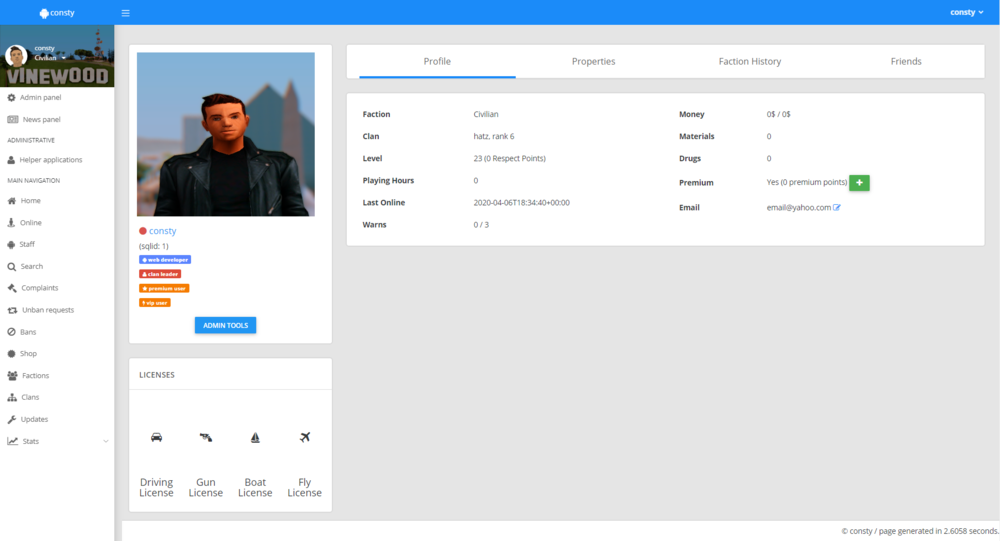This screenshot has height=541, width=1000.
Task: Switch to the Faction History tab
Action: click(x=749, y=61)
